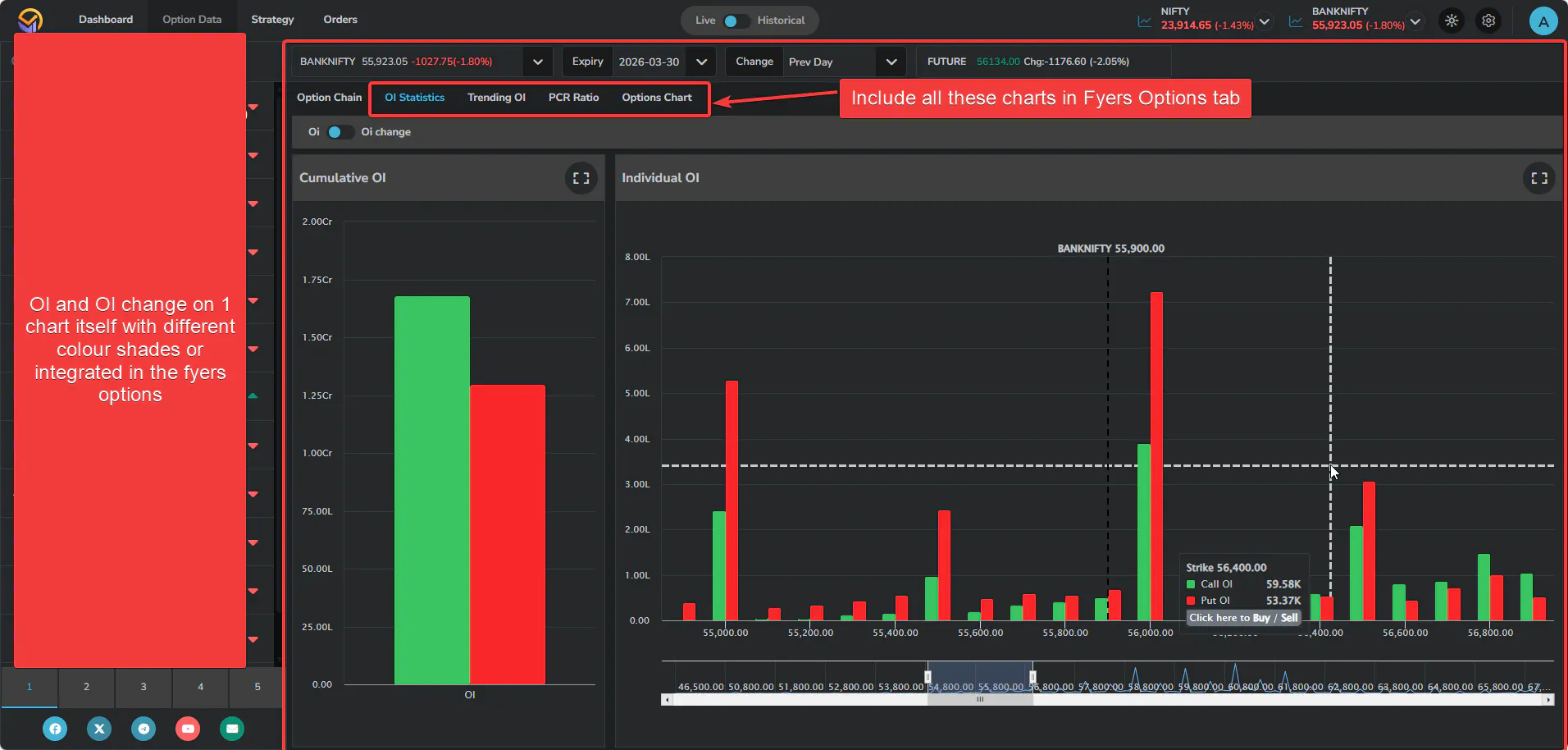1568x750 pixels.
Task: Switch to the Trending OI tab
Action: click(496, 98)
